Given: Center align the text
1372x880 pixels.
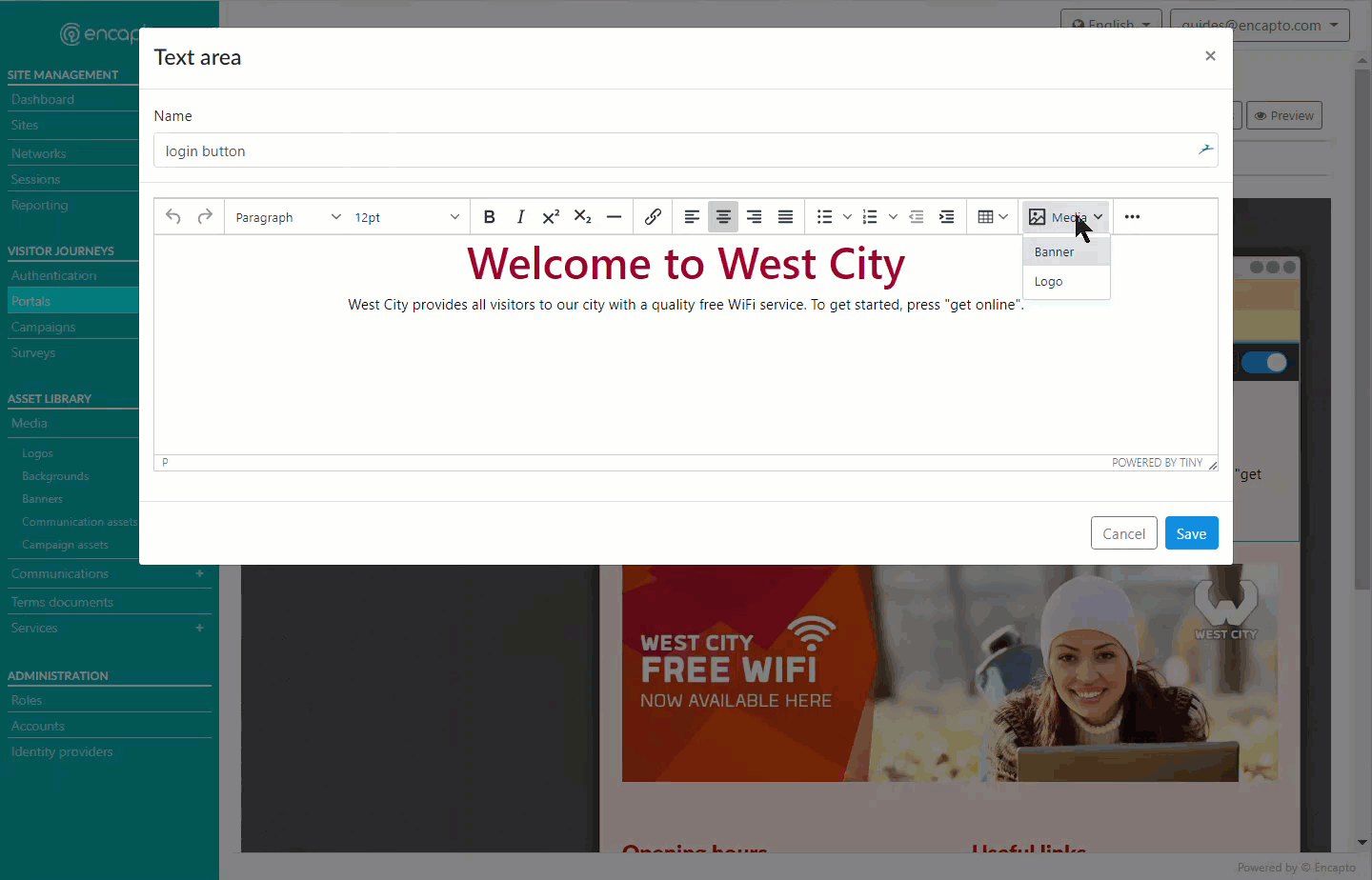Looking at the screenshot, I should tap(723, 217).
